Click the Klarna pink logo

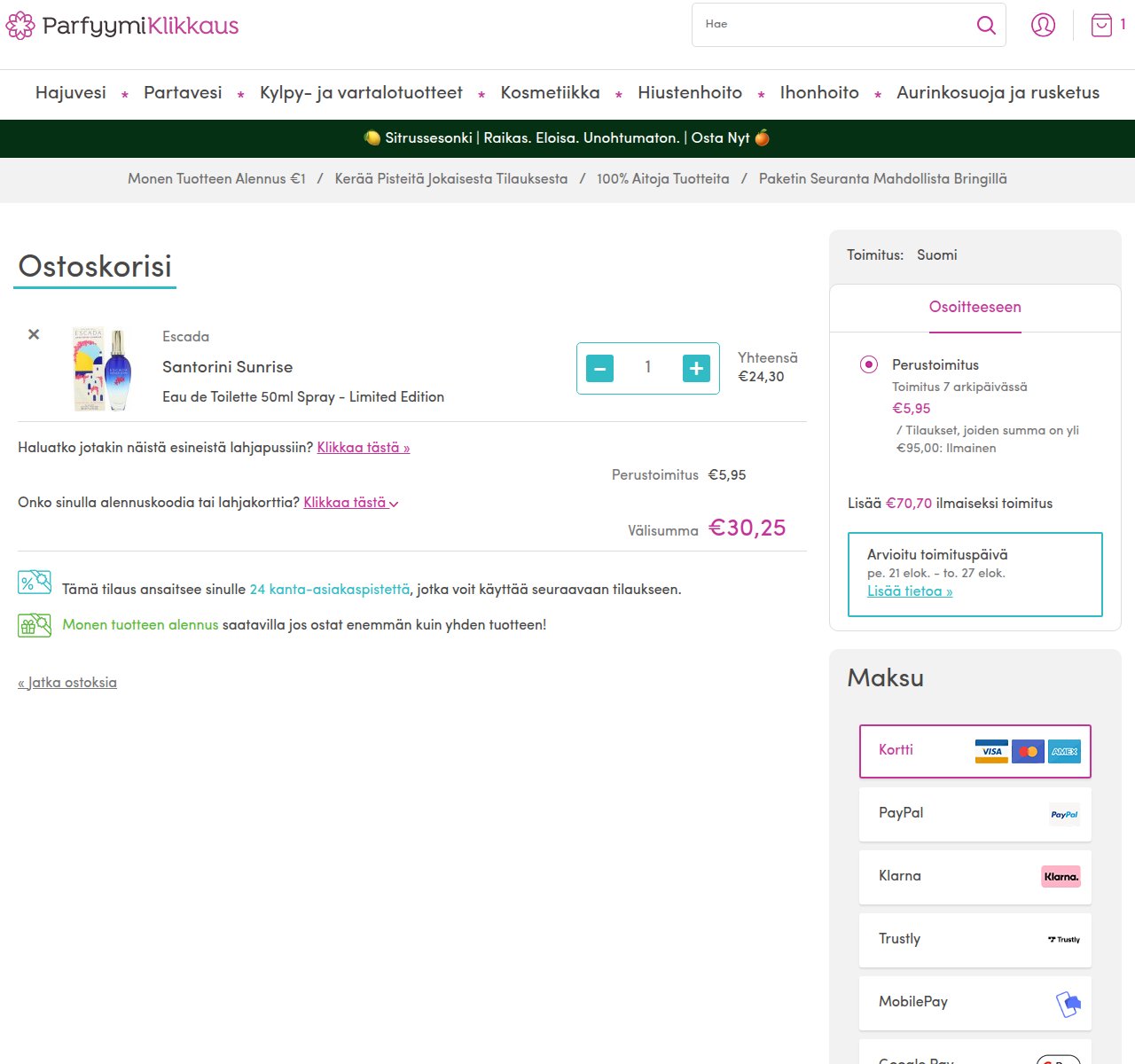pos(1061,877)
